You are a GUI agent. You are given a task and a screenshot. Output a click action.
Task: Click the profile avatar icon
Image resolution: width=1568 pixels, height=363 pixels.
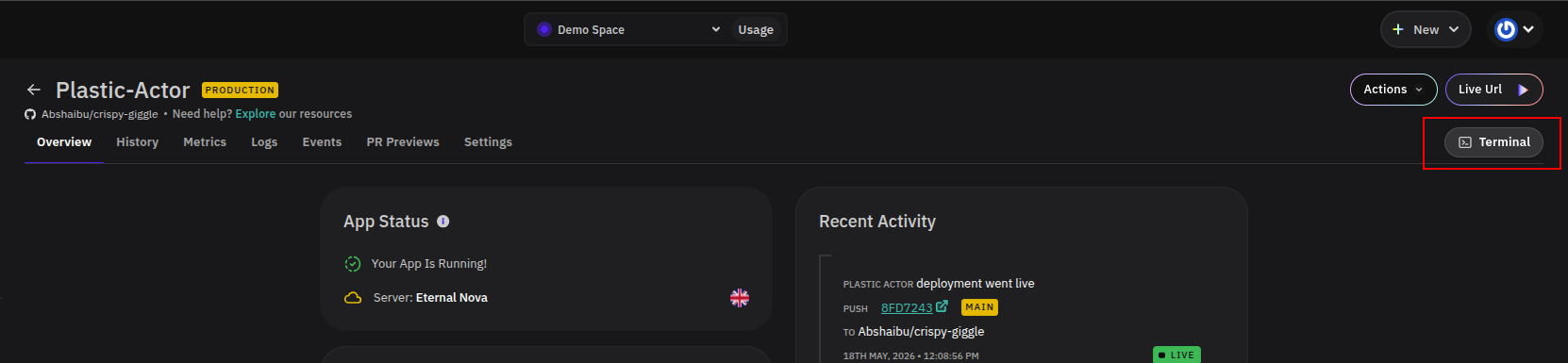click(1506, 29)
